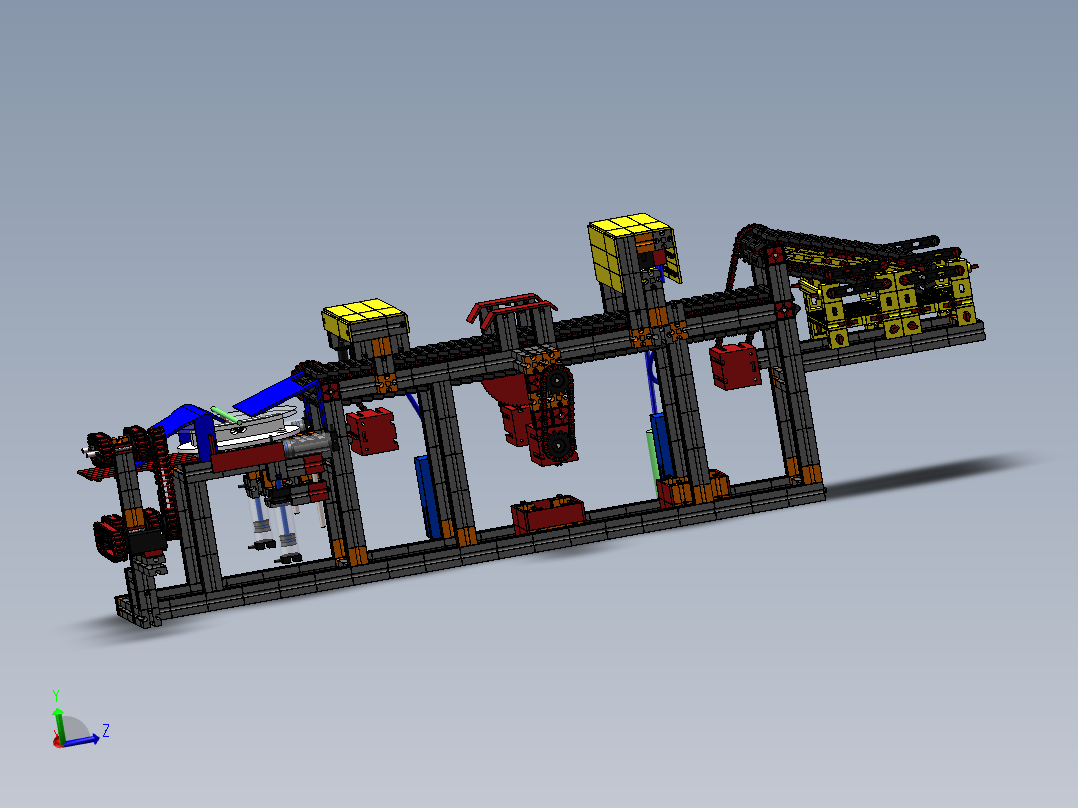Select the red arched guard above the conveyor
1078x808 pixels.
coord(512,311)
